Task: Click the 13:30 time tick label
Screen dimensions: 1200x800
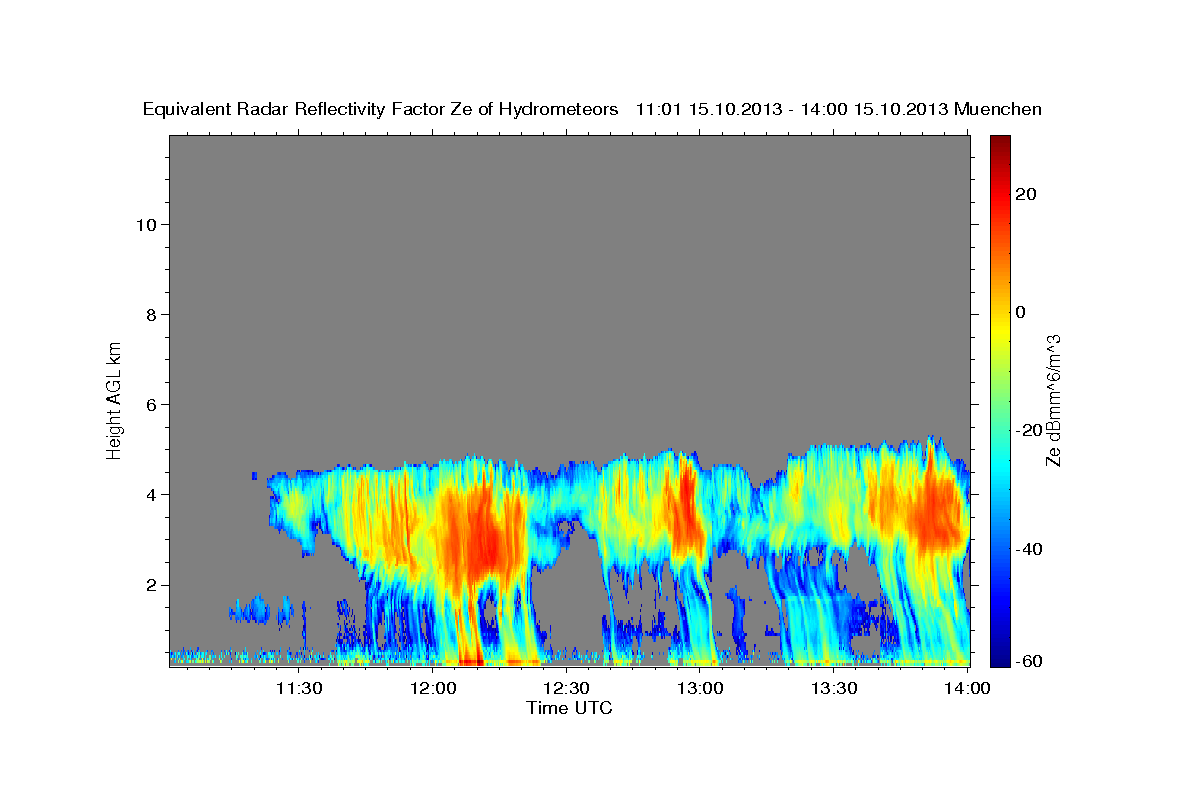Action: (834, 688)
